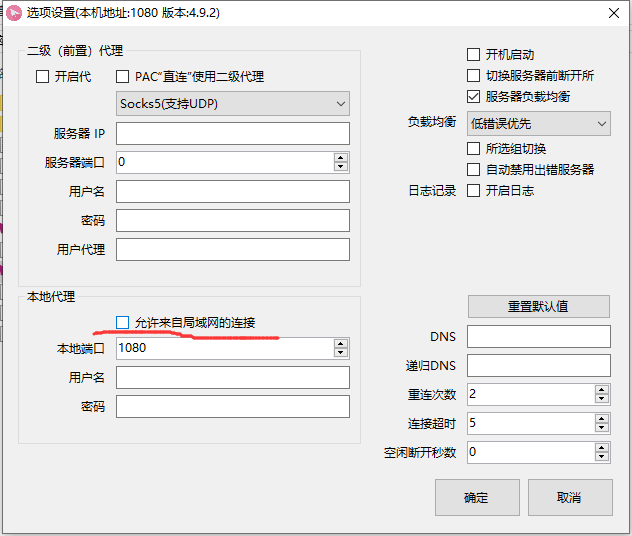Confirm settings with 确定 button
Viewport: 632px width, 536px height.
(477, 497)
